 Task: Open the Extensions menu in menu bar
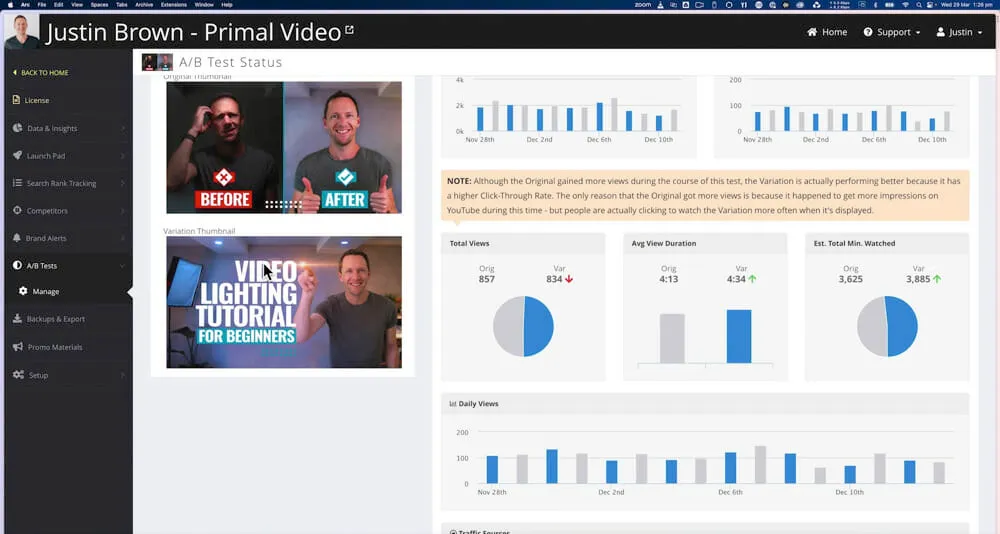pyautogui.click(x=173, y=5)
